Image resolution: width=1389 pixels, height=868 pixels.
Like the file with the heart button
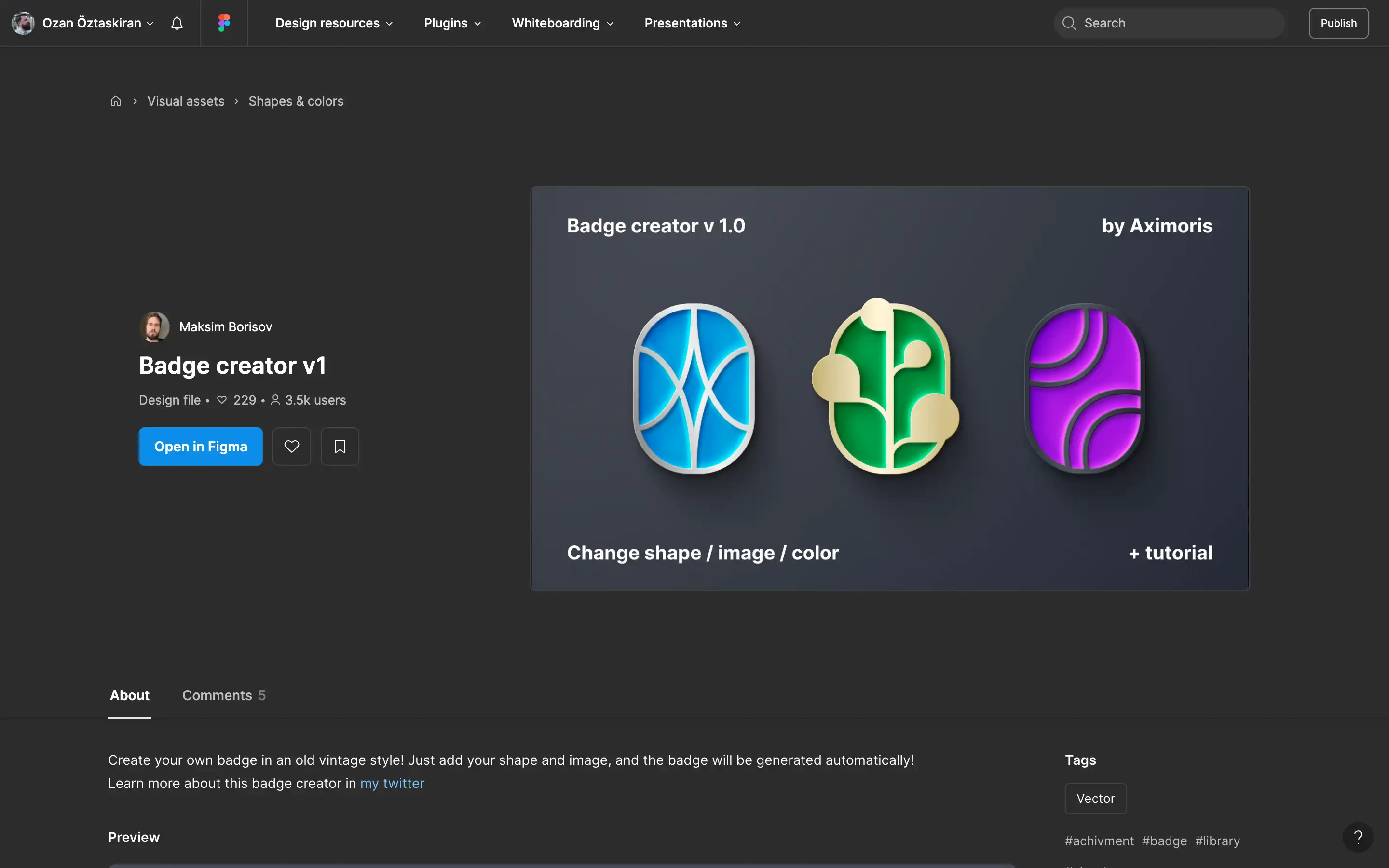coord(292,446)
